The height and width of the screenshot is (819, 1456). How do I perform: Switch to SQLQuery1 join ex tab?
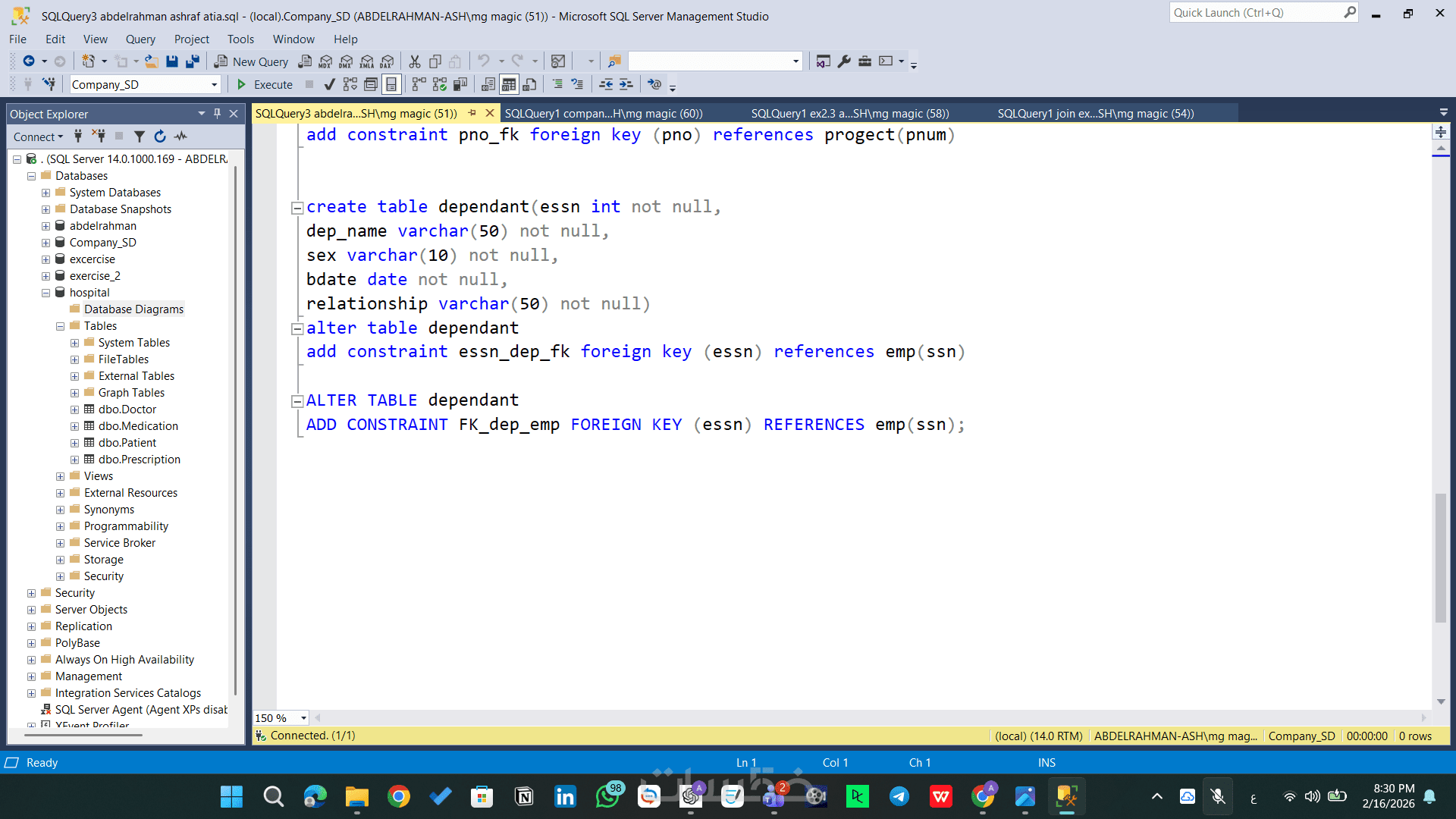(1095, 114)
